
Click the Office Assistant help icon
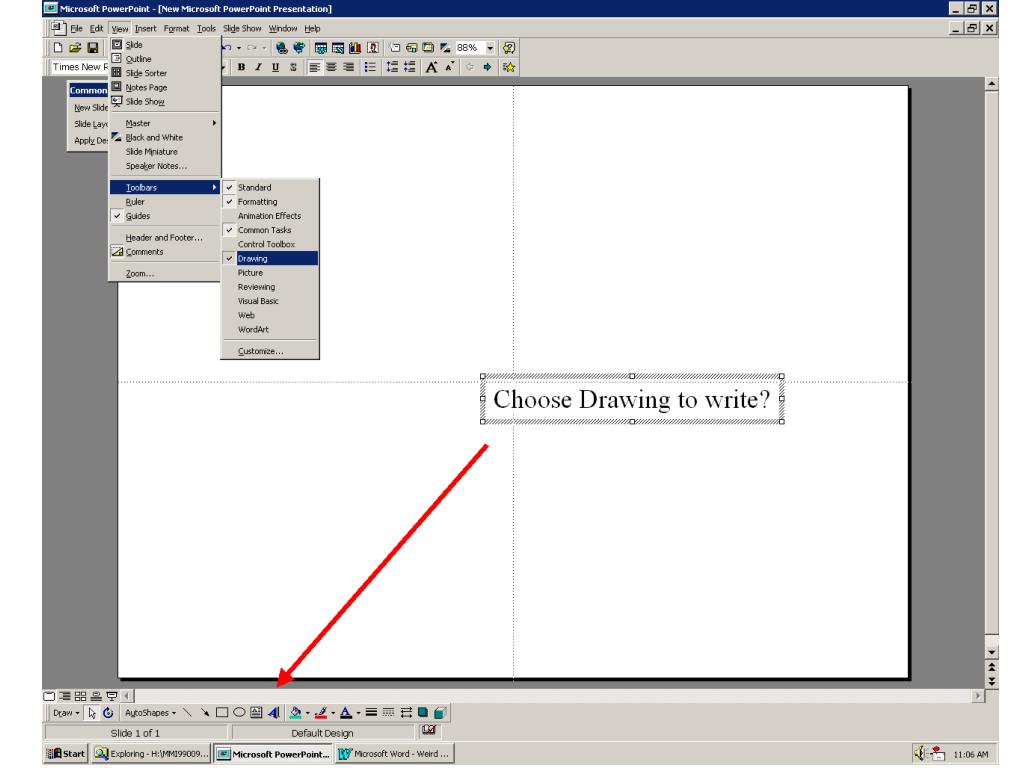(x=509, y=48)
